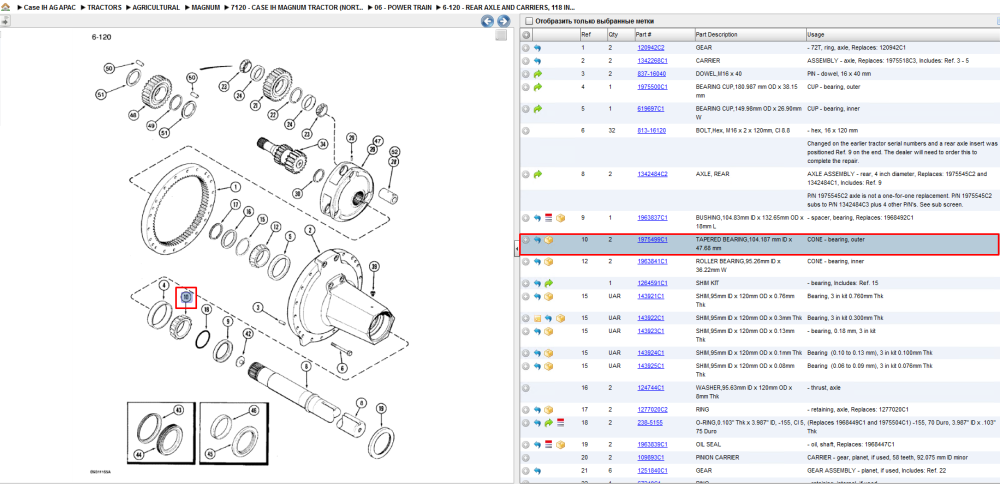The image size is (1000, 484).
Task: Toggle the gray selection circle for OIL SEAL 1963839C1
Action: [526, 444]
